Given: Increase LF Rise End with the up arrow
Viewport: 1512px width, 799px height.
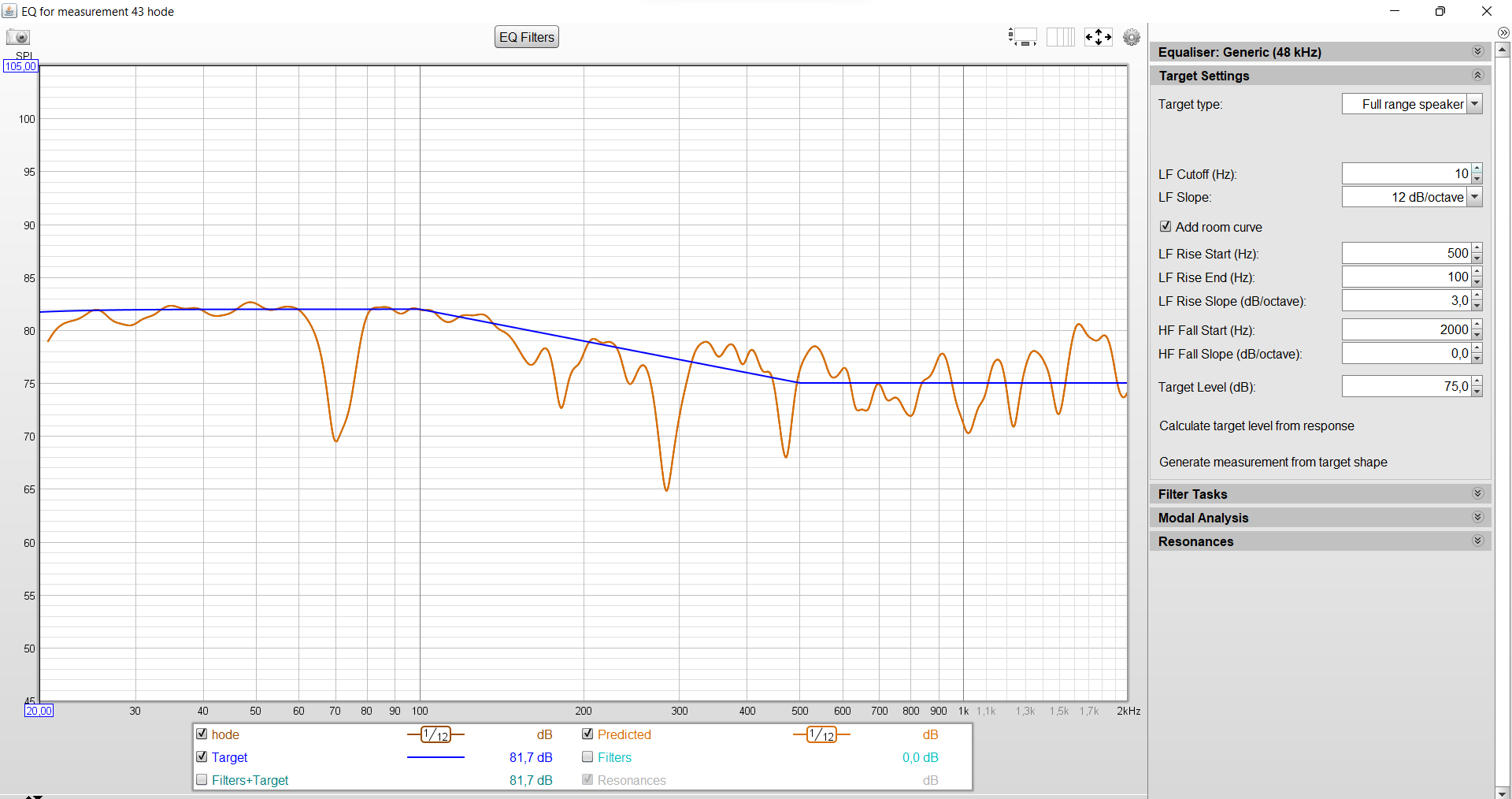Looking at the screenshot, I should (1477, 272).
